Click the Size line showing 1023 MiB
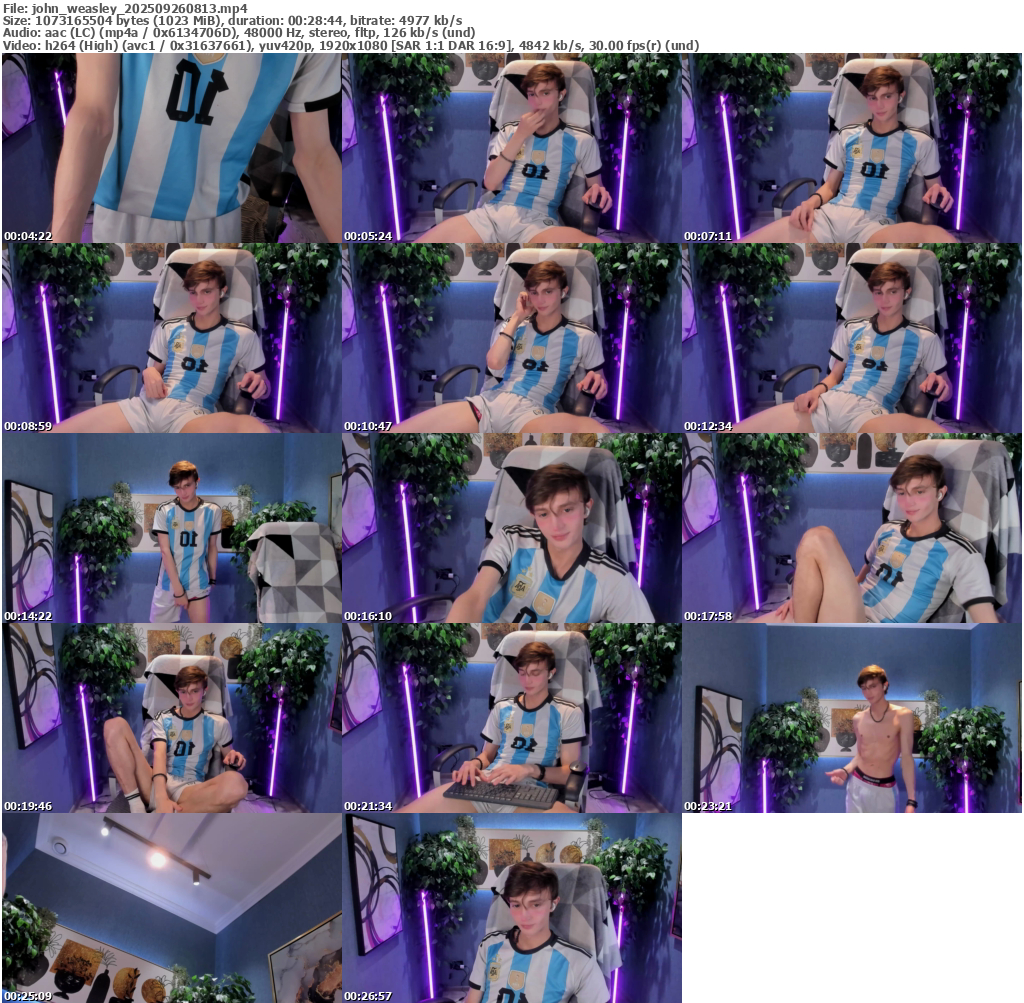 click(x=232, y=21)
